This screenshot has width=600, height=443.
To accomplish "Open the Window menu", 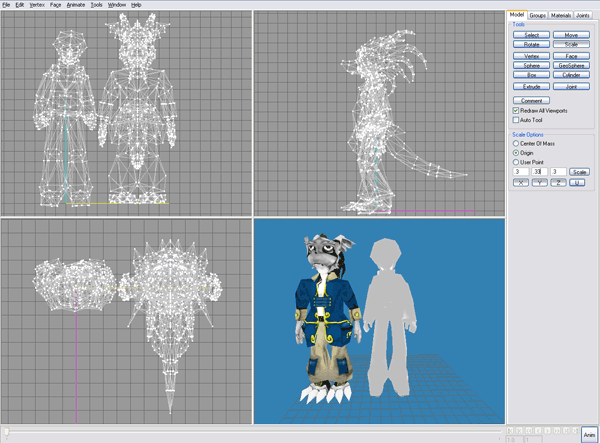I will (x=117, y=5).
